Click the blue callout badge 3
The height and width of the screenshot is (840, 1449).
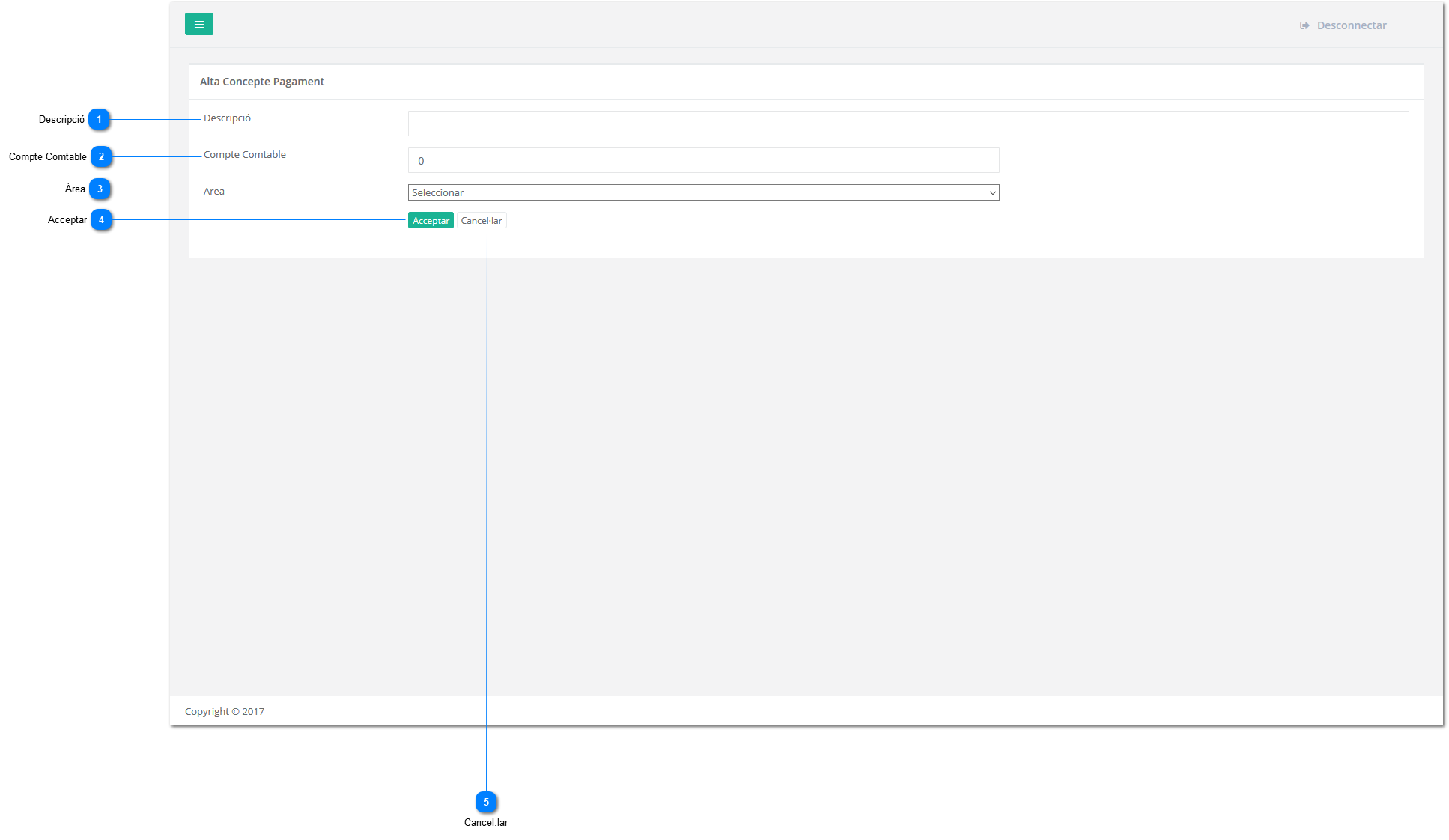tap(100, 189)
